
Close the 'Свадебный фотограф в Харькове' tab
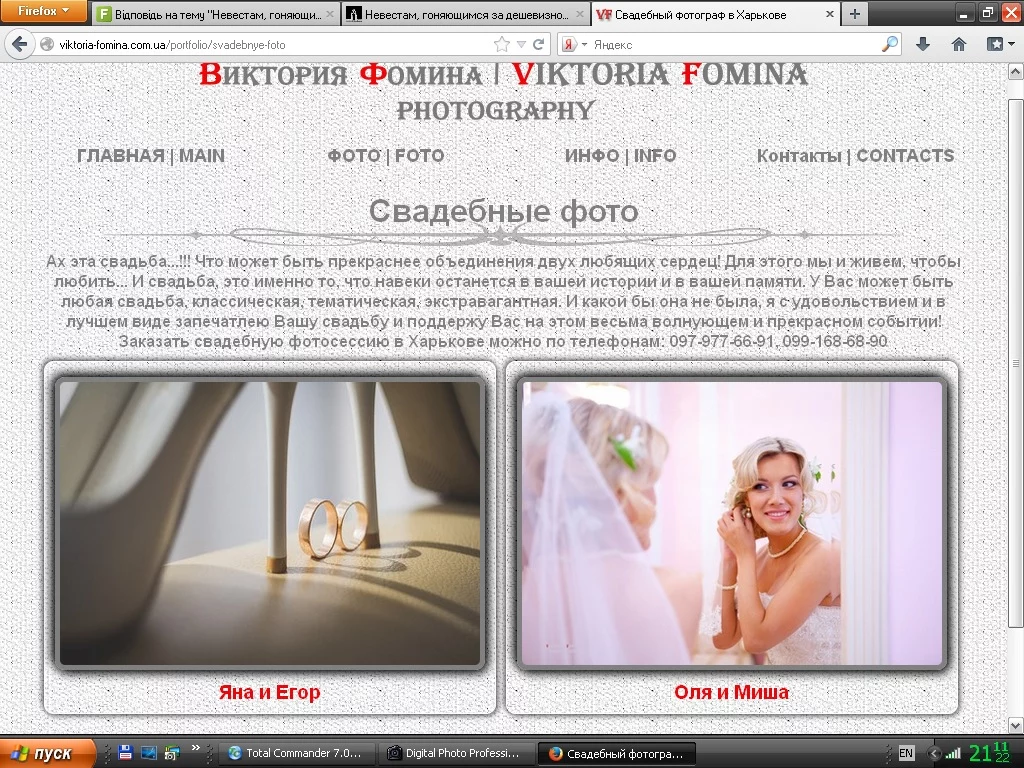pyautogui.click(x=829, y=14)
